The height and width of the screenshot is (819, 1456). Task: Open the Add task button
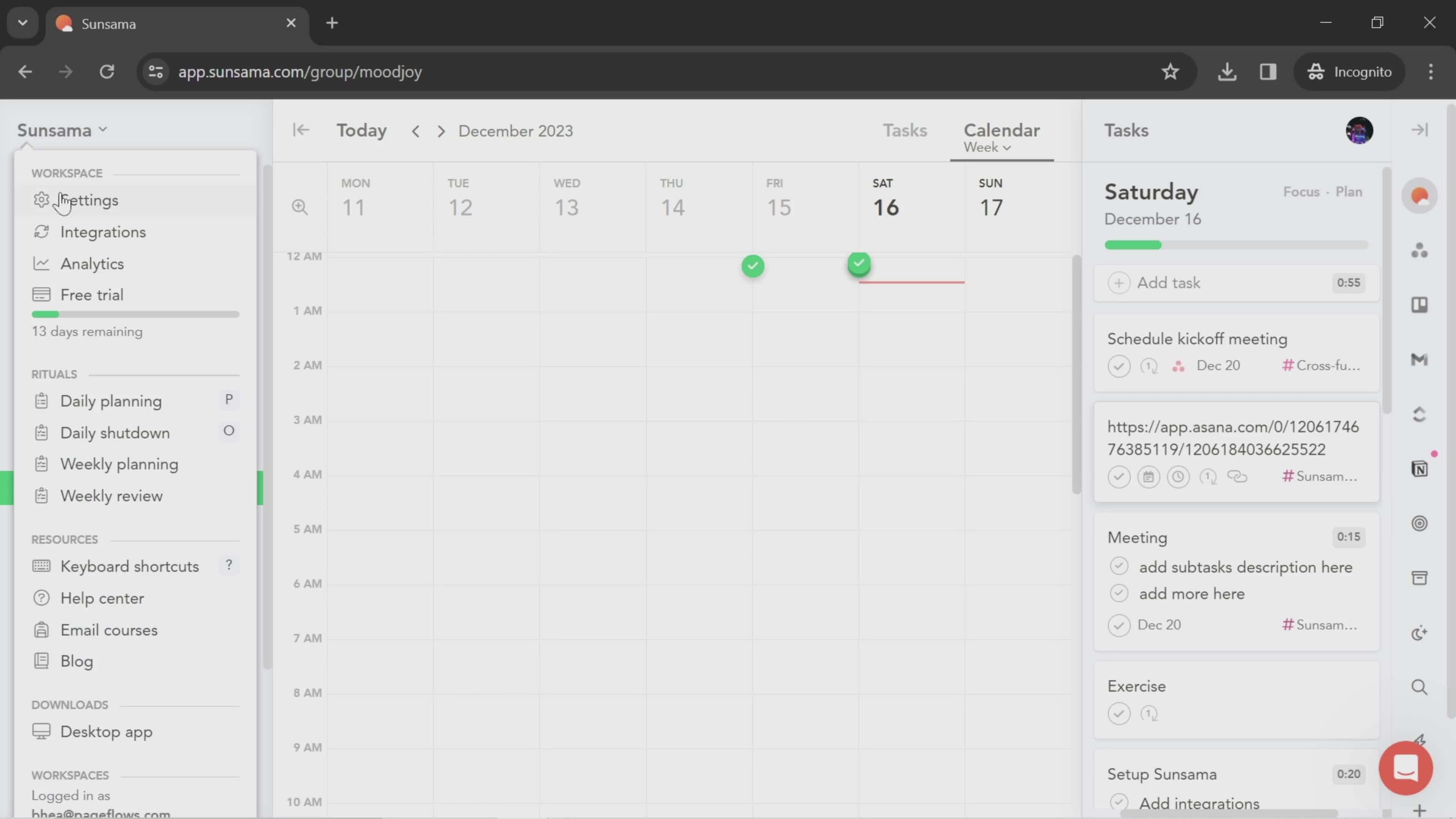point(1155,283)
